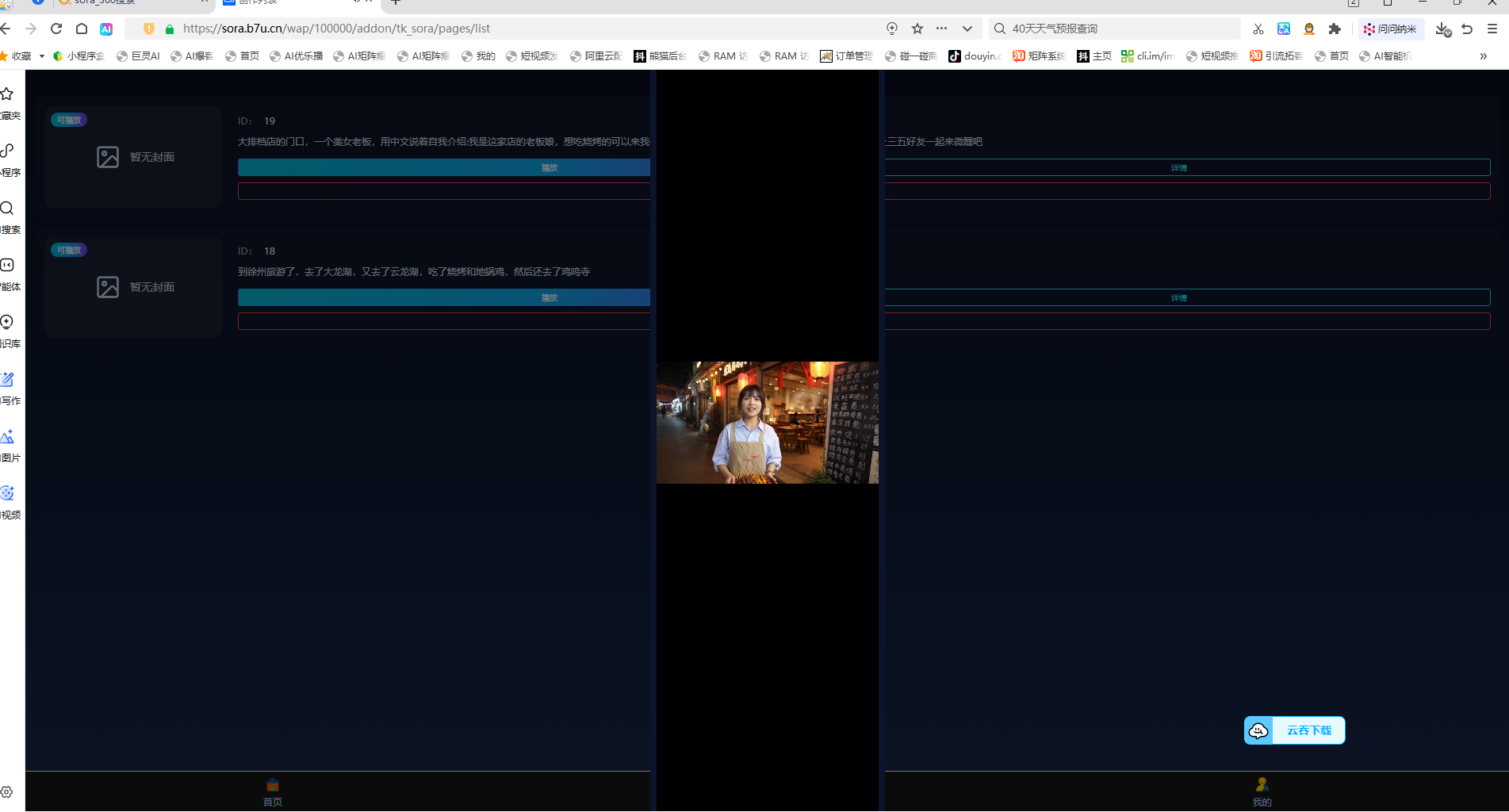Screen dimensions: 1509x812
Task: Show more bookmarks with the overflow chevron
Action: click(x=1483, y=56)
